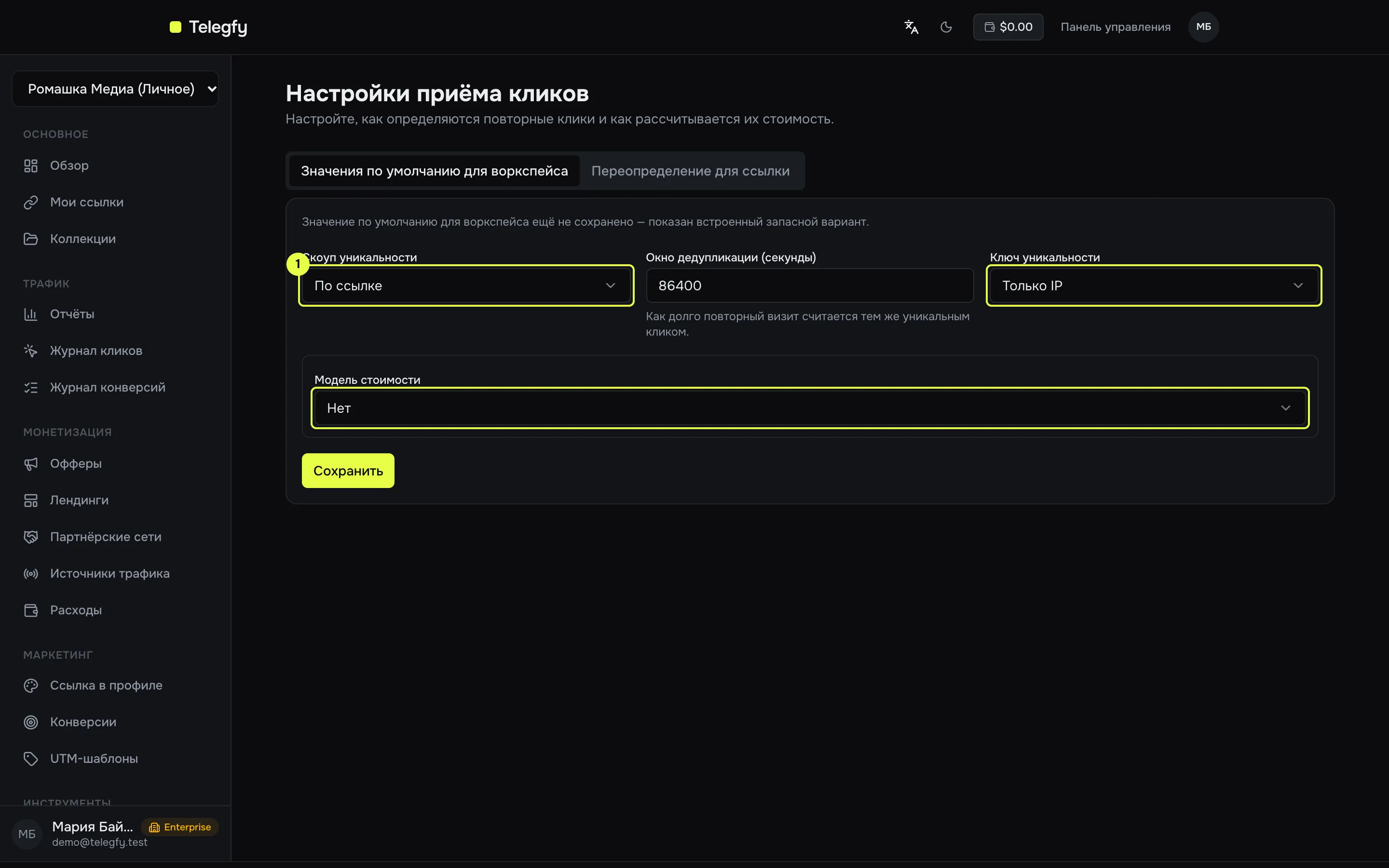The image size is (1389, 868).
Task: Click the Окно дедупликации input field
Action: [809, 285]
